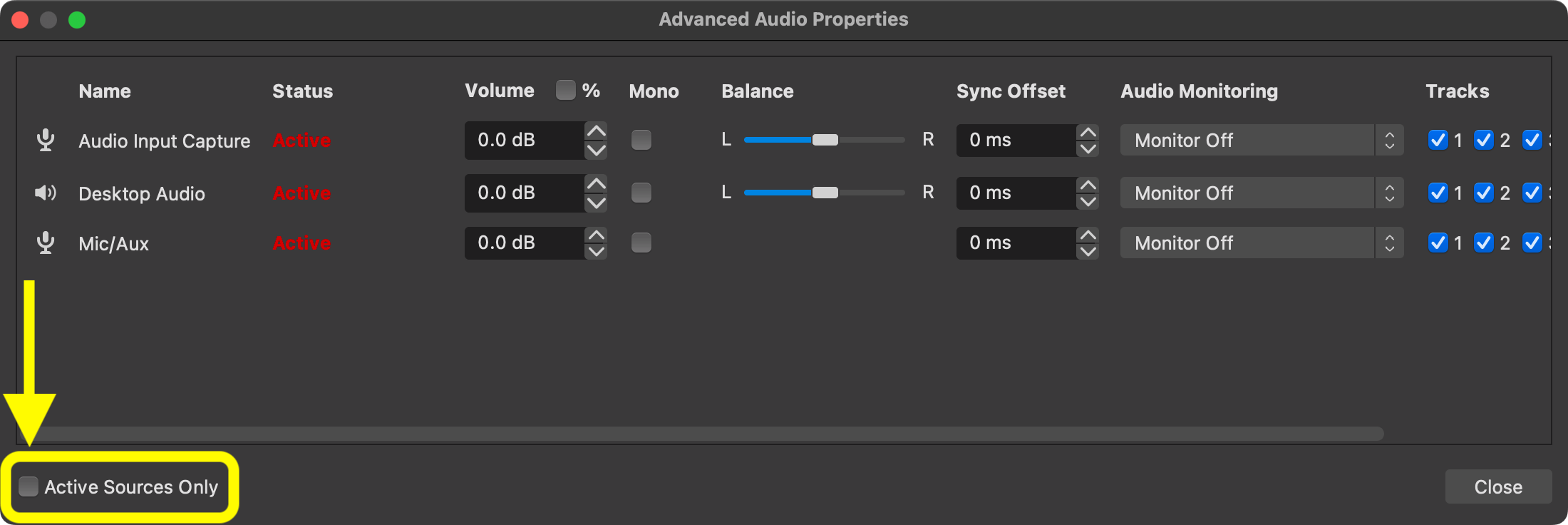This screenshot has height=525, width=1568.
Task: Uncheck track 1 for Audio Input Capture
Action: 1438,140
